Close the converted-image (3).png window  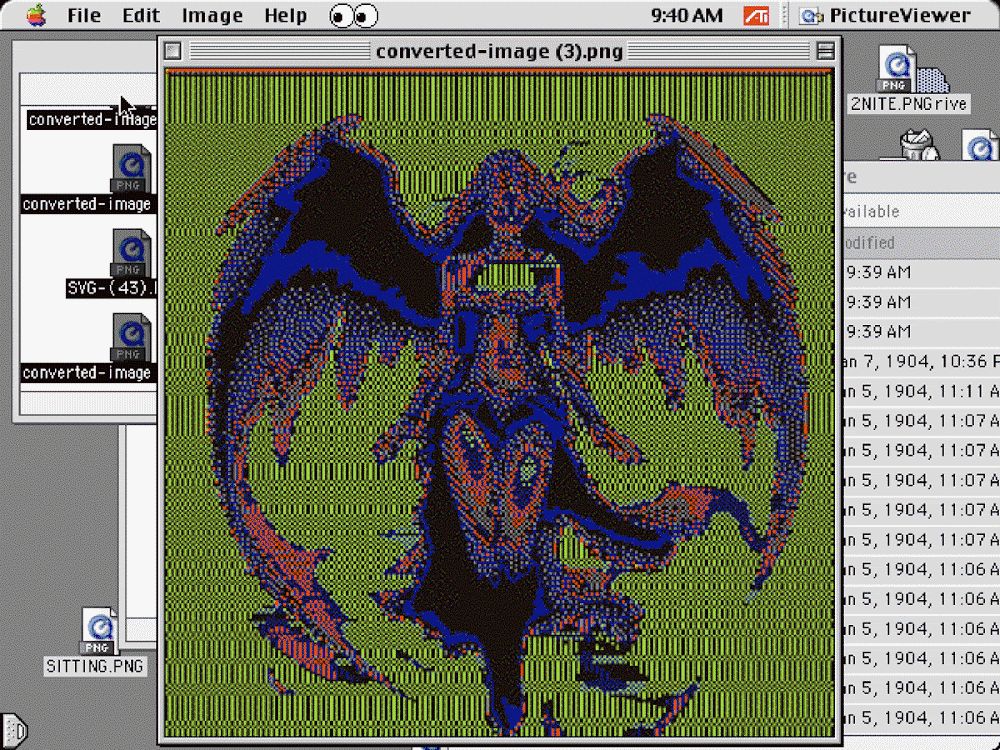tap(173, 51)
